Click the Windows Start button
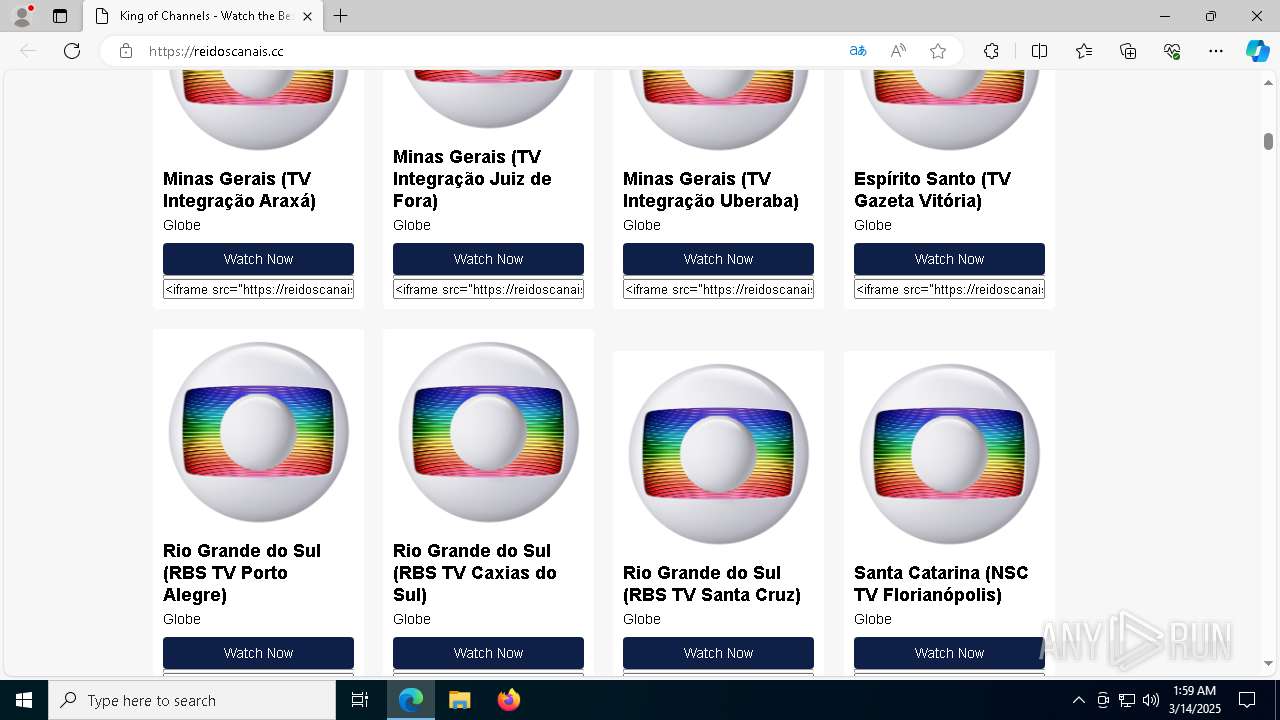The image size is (1280, 720). click(24, 700)
